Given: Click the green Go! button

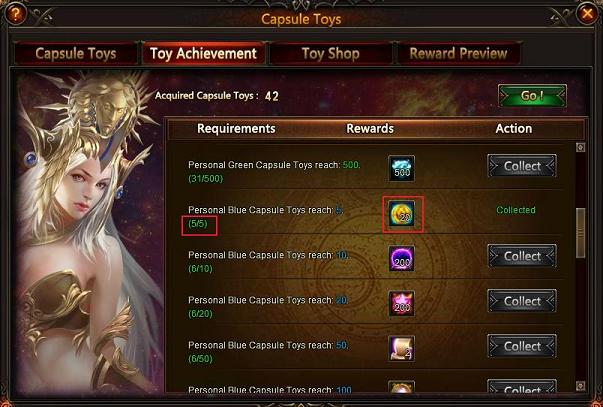Looking at the screenshot, I should pyautogui.click(x=532, y=95).
